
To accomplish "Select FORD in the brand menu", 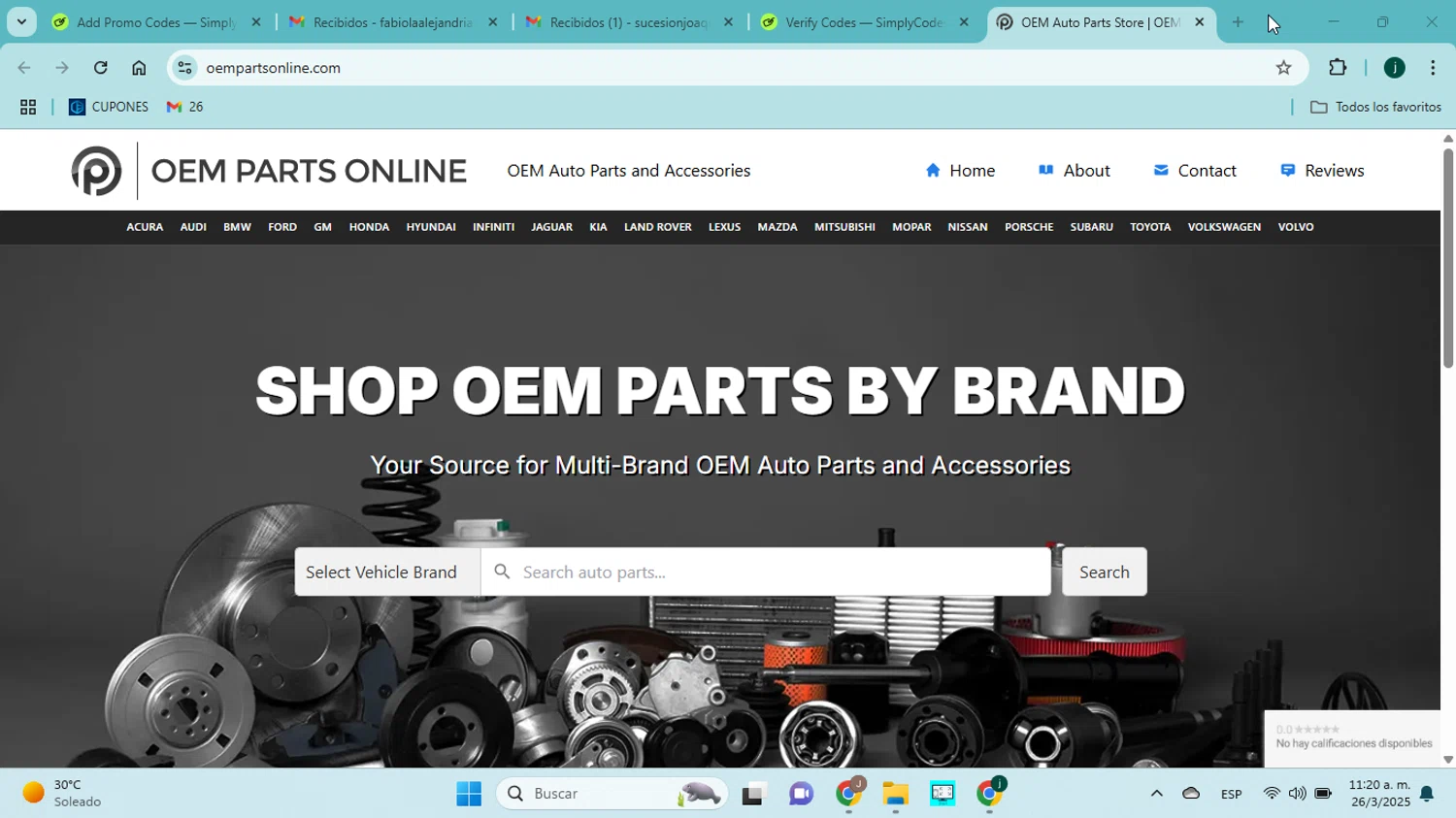I will [x=282, y=227].
